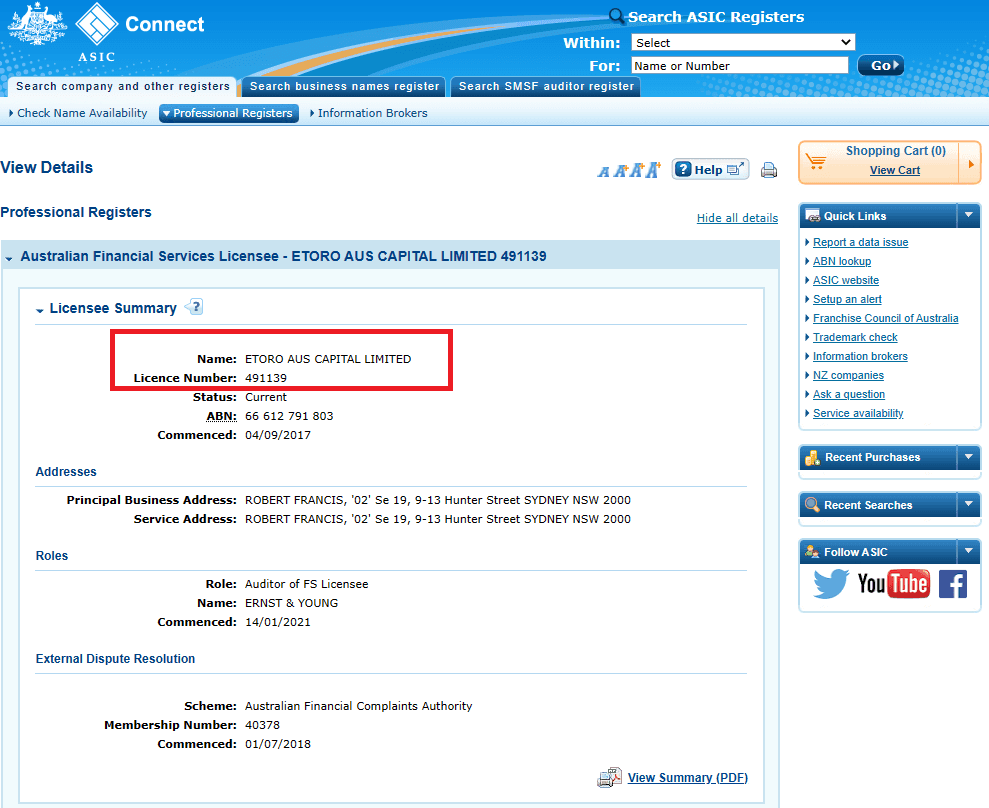Viewport: 989px width, 808px height.
Task: Click the Australian coat of arms ASIC logo
Action: point(37,24)
